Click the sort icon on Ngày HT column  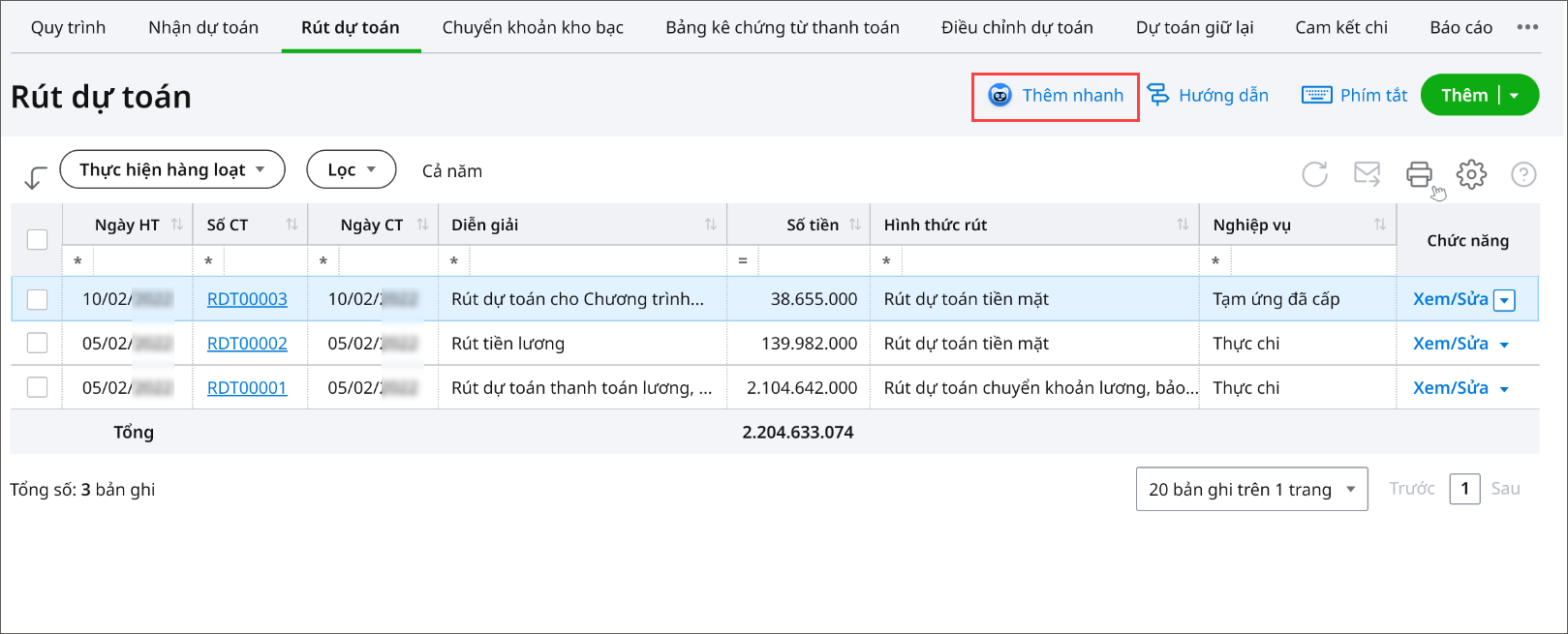pos(177,225)
